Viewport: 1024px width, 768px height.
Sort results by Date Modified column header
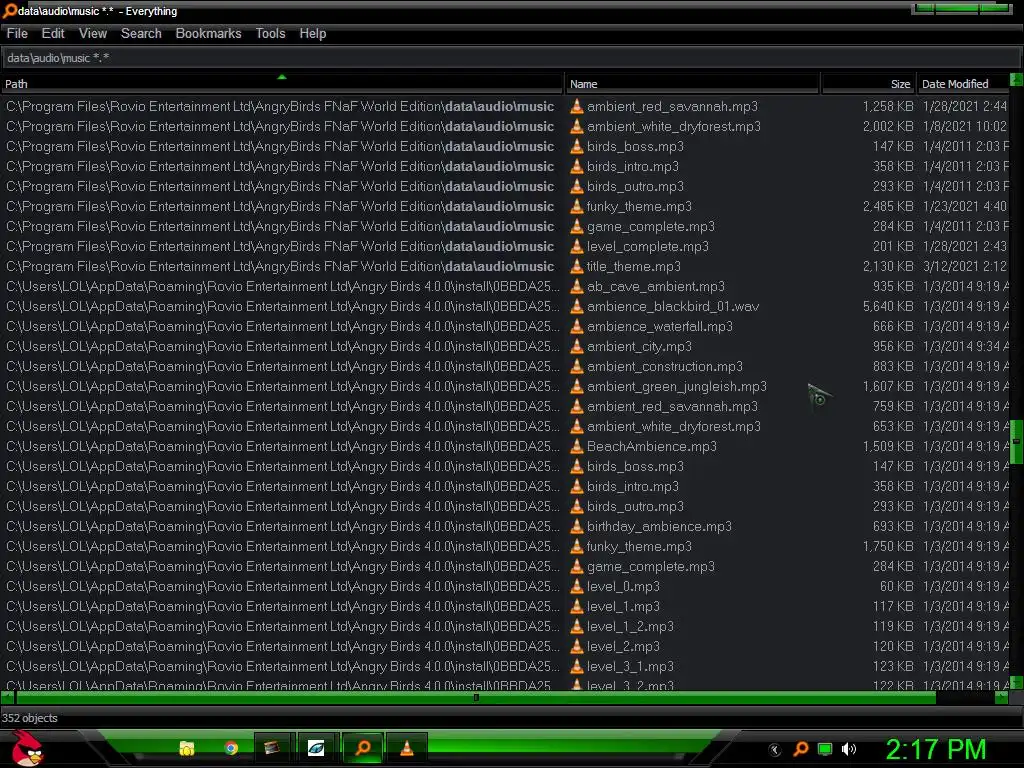[x=963, y=84]
